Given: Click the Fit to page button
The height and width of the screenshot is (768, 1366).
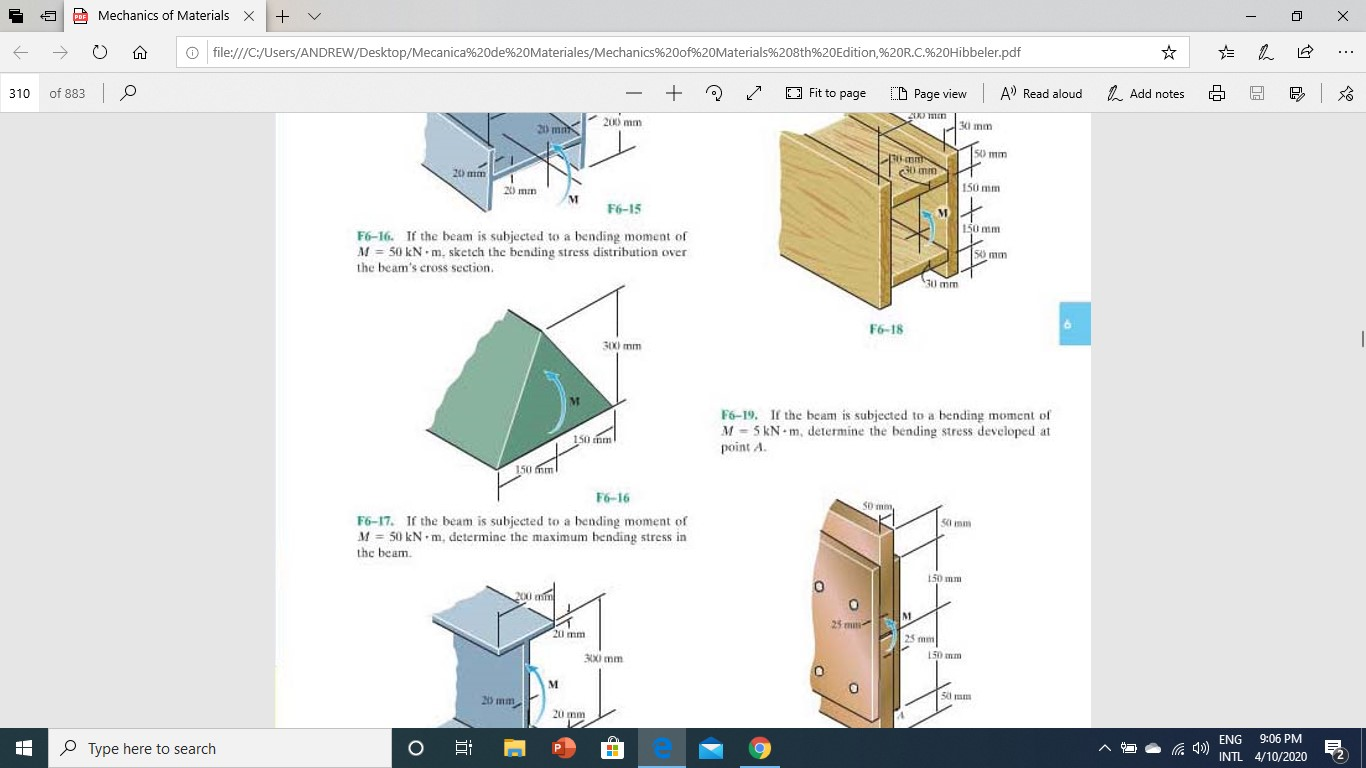Looking at the screenshot, I should 826,93.
